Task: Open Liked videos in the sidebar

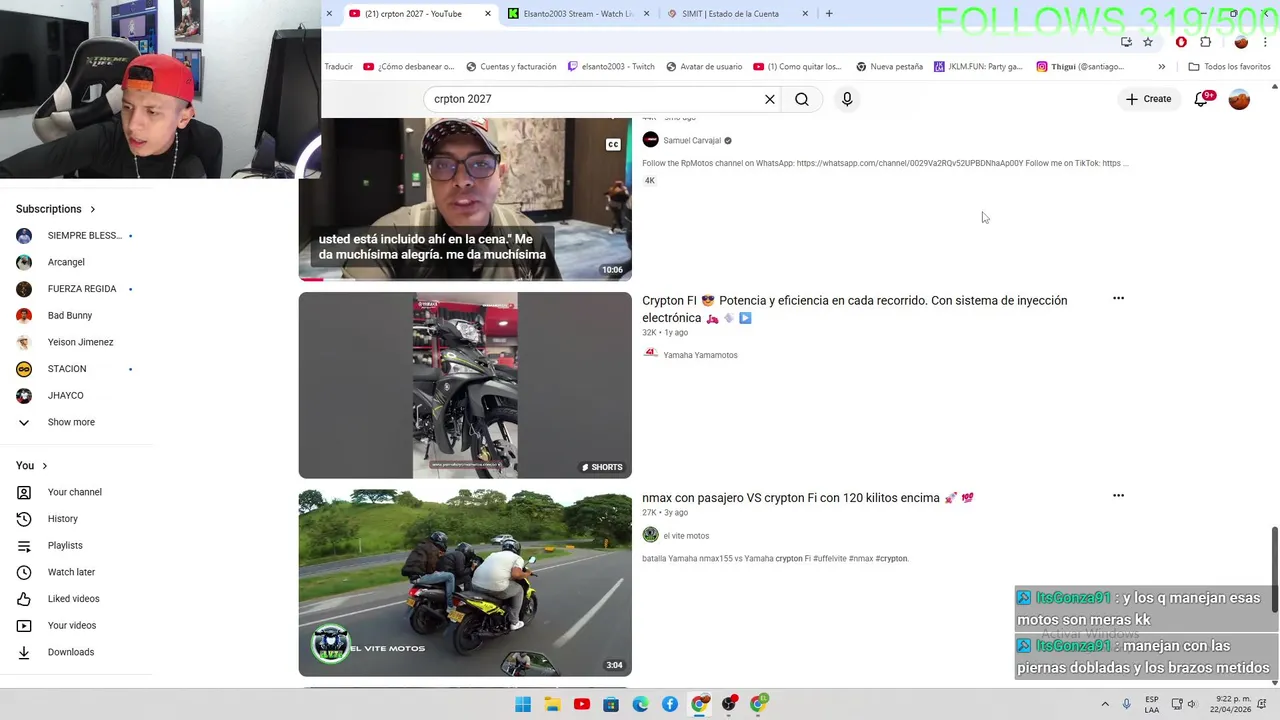Action: [x=73, y=599]
